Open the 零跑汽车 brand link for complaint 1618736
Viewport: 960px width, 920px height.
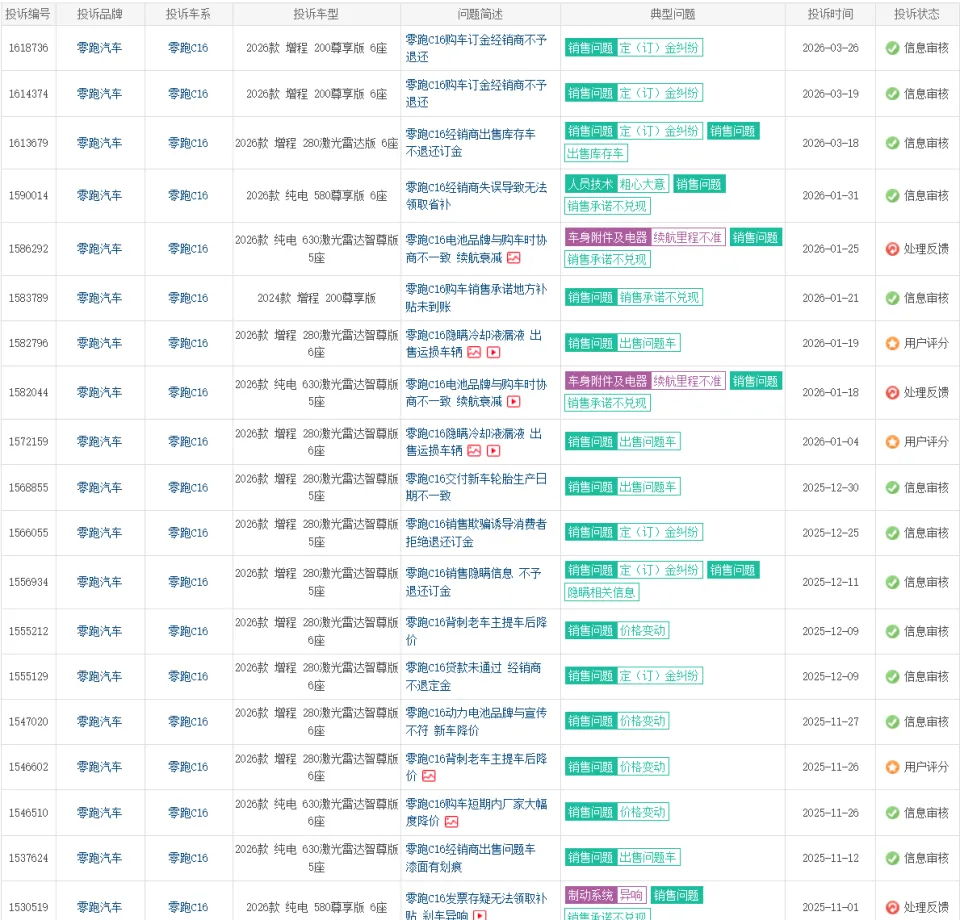click(100, 48)
